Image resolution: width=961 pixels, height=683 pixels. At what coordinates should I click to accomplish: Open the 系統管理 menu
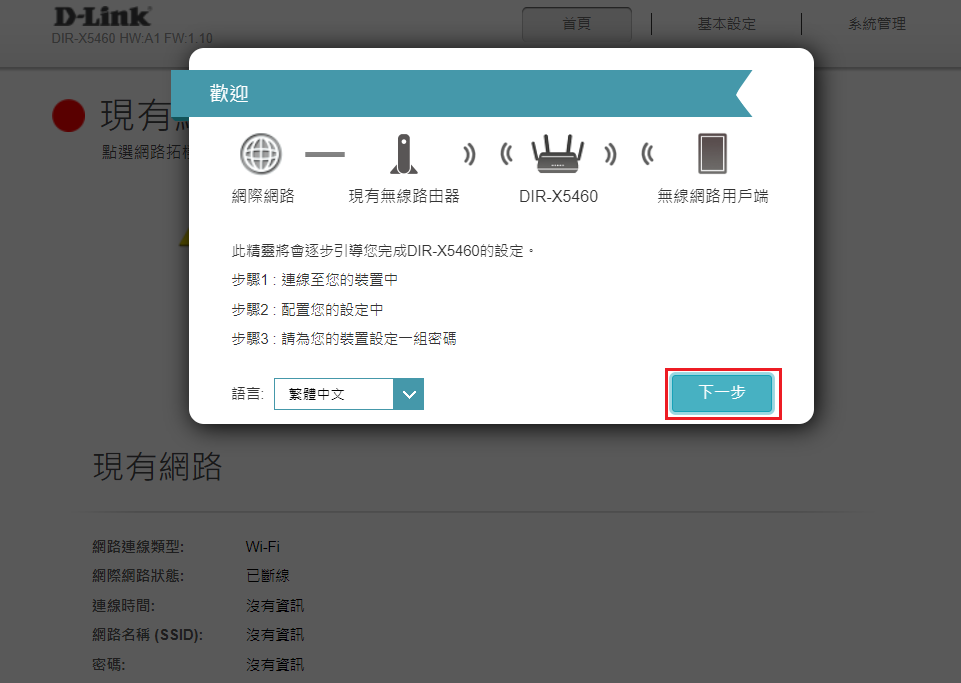(876, 24)
